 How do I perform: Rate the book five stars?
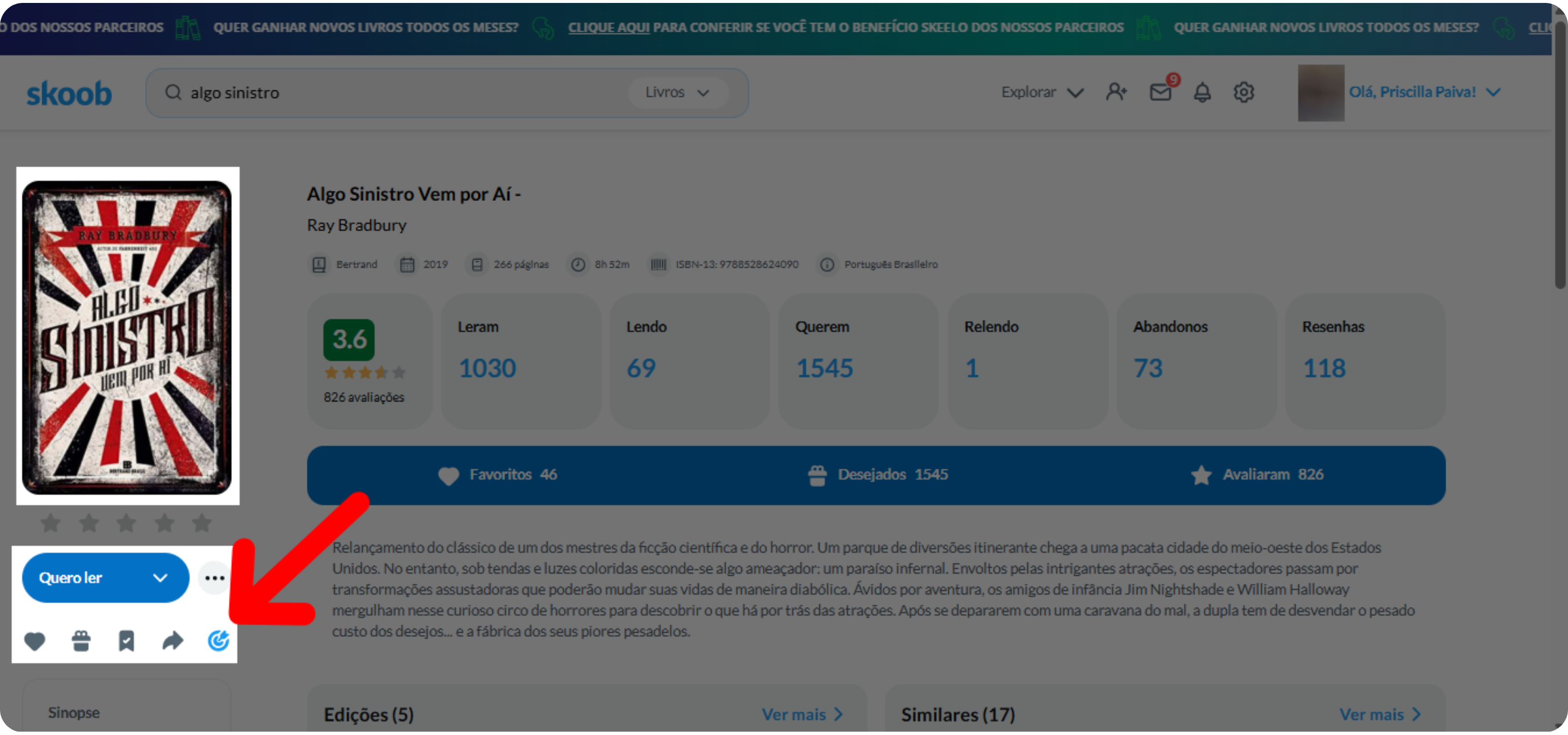click(x=201, y=523)
